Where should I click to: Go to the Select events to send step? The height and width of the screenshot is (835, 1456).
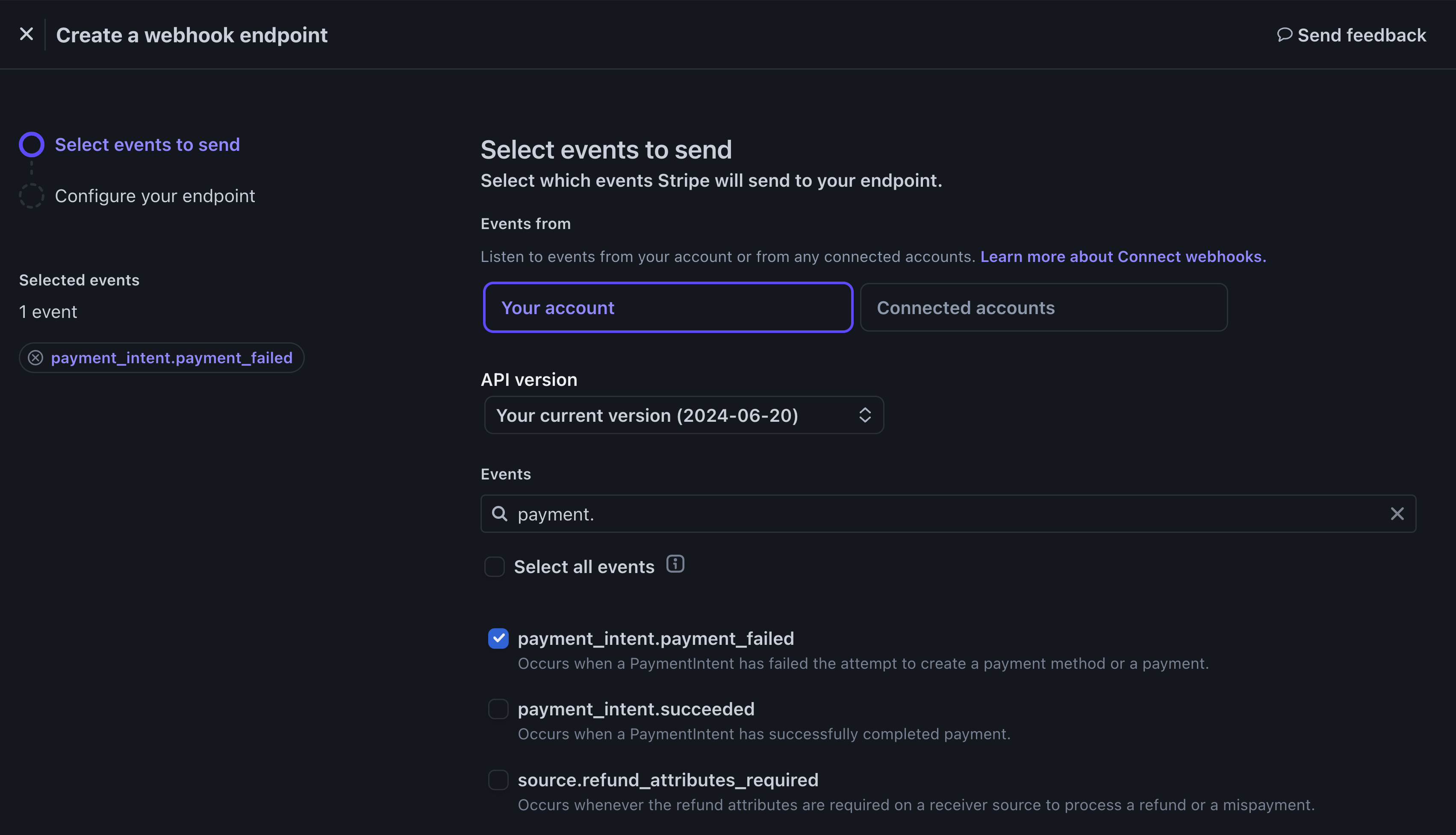(x=147, y=144)
